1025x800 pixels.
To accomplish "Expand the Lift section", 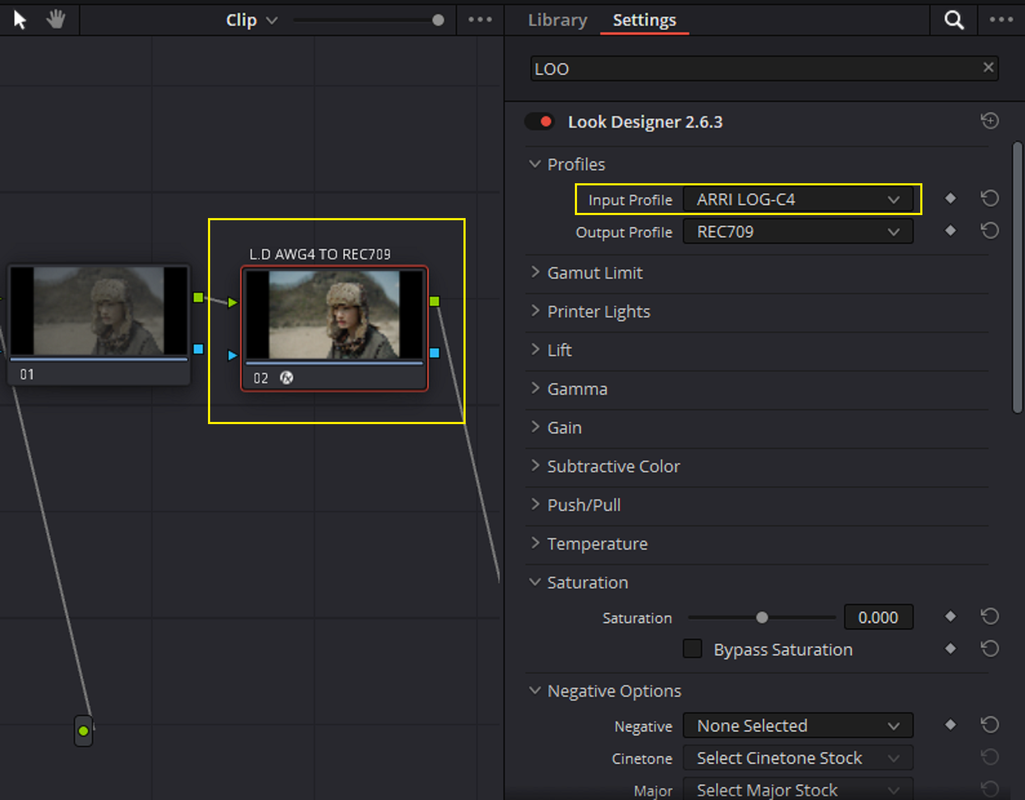I will [x=535, y=349].
